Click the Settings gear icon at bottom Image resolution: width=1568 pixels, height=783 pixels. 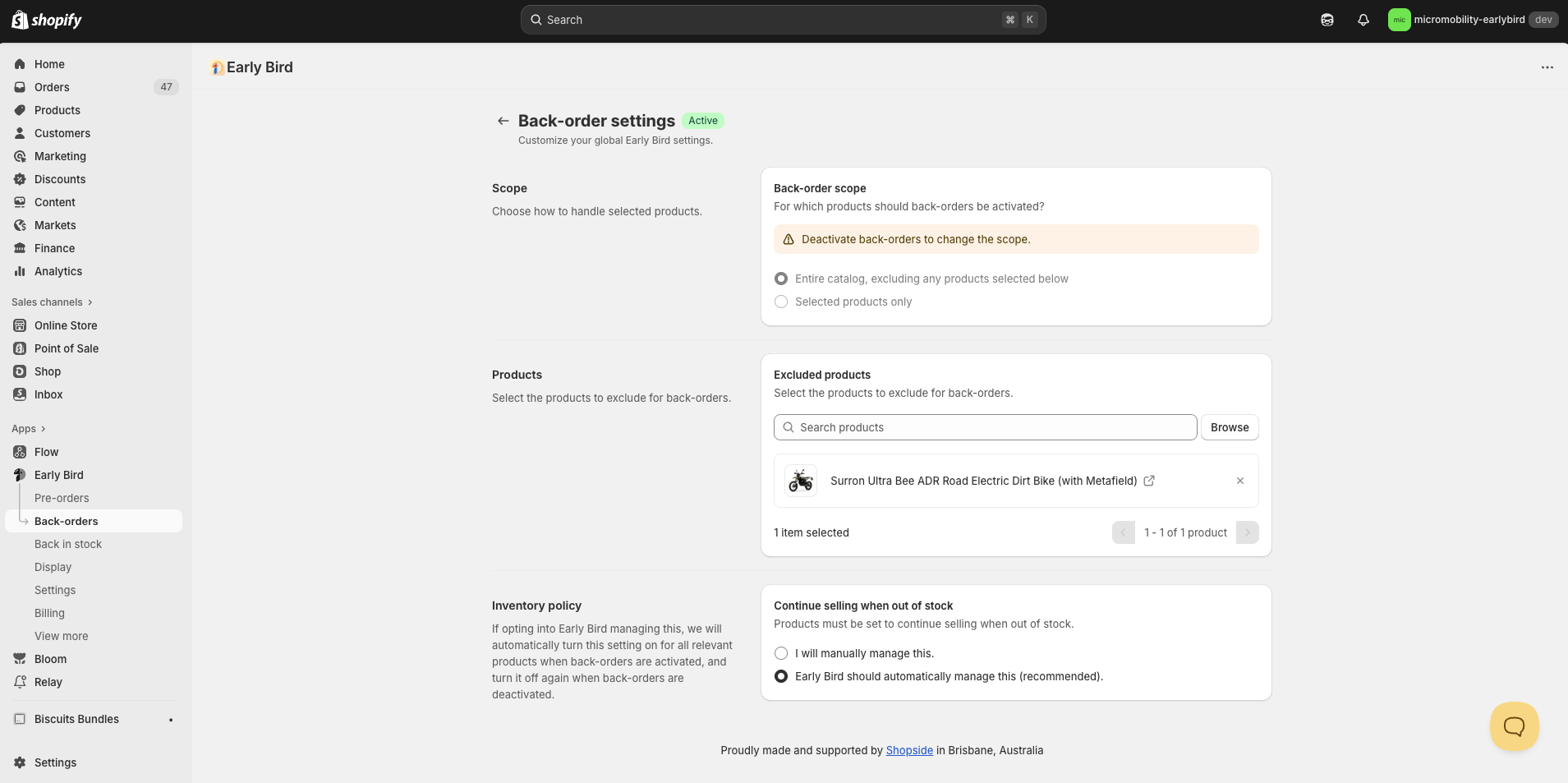click(x=20, y=762)
